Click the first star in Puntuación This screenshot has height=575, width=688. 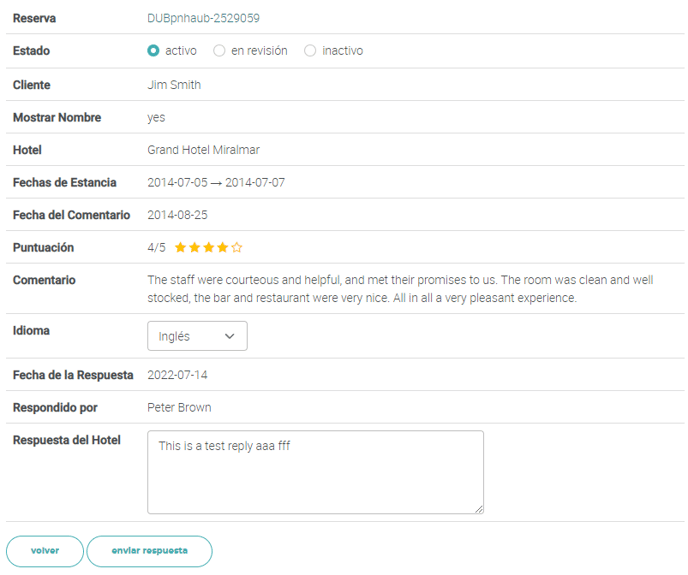pyautogui.click(x=181, y=248)
